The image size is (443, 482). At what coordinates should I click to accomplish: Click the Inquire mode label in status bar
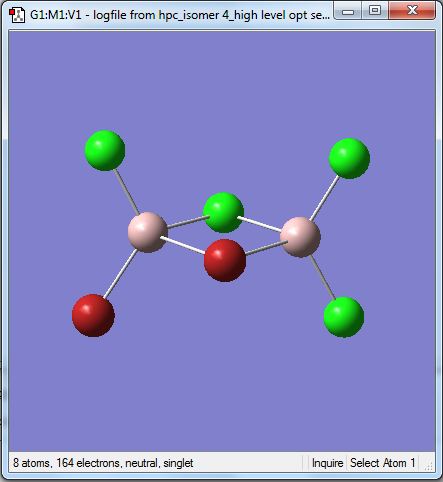[x=327, y=463]
